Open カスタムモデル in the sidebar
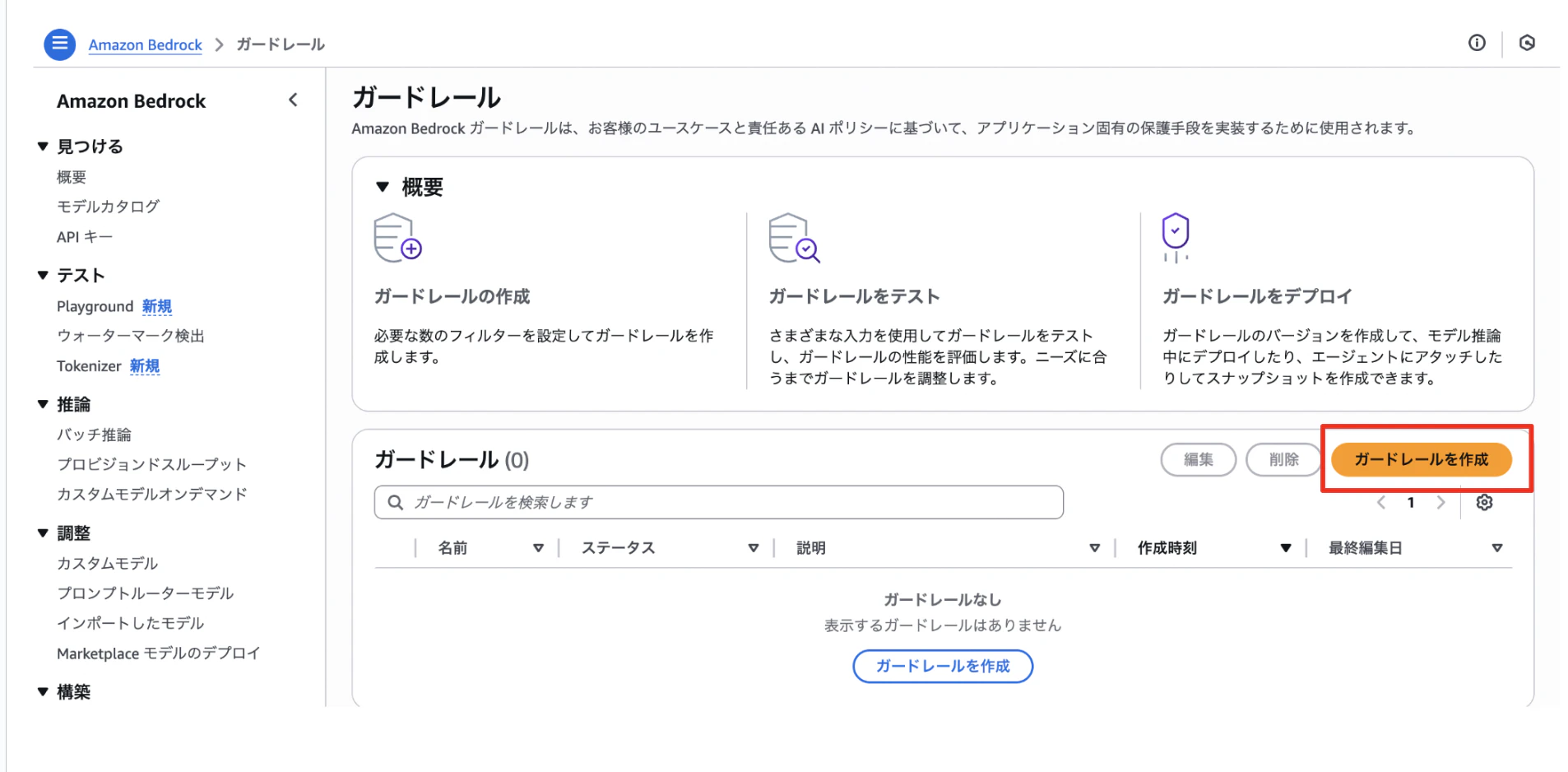Viewport: 1568px width, 772px height. tap(107, 563)
